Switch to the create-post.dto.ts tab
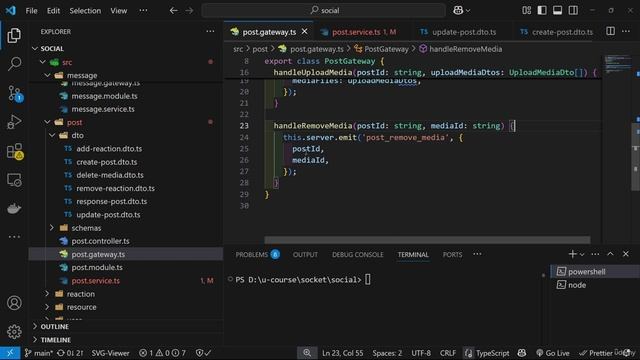The image size is (640, 360). 557,32
